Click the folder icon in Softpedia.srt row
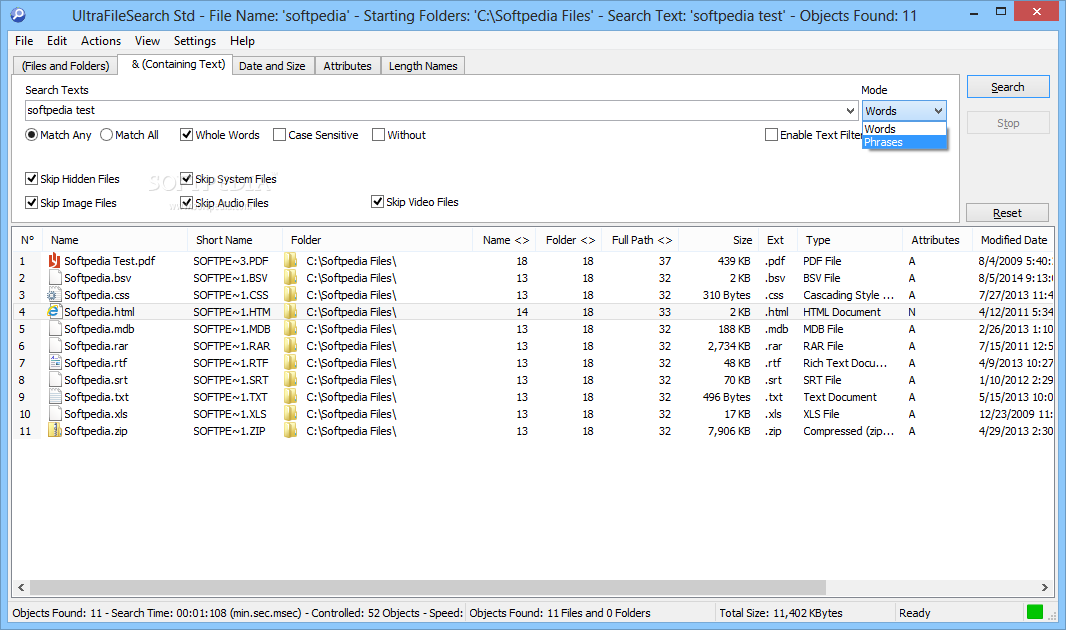The width and height of the screenshot is (1066, 630). click(291, 380)
